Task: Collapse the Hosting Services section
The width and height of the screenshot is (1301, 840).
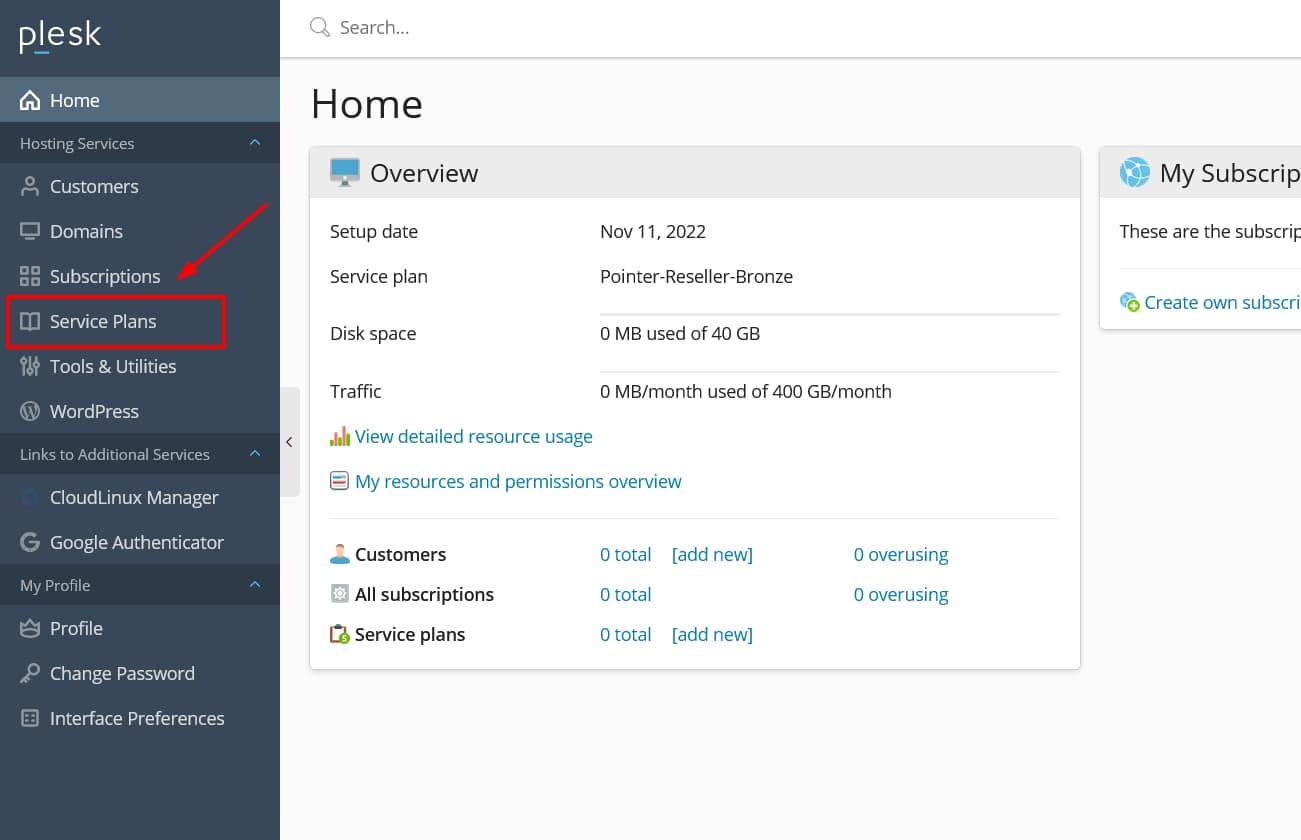Action: pos(255,143)
